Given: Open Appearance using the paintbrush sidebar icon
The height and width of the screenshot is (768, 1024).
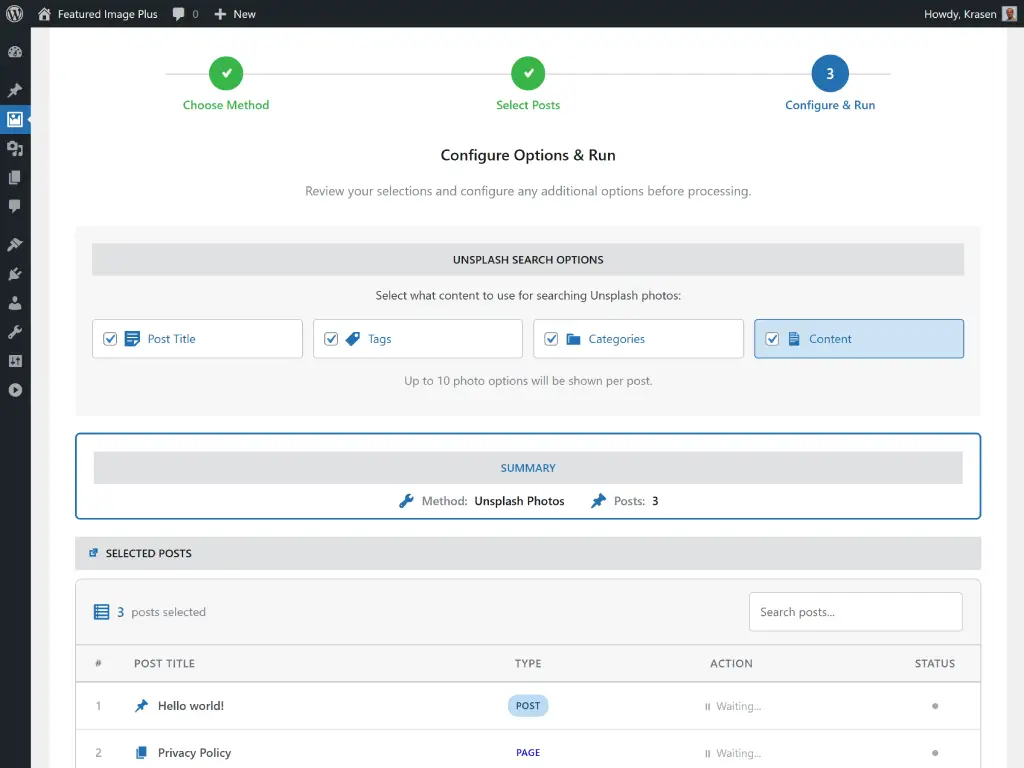Looking at the screenshot, I should (x=15, y=243).
